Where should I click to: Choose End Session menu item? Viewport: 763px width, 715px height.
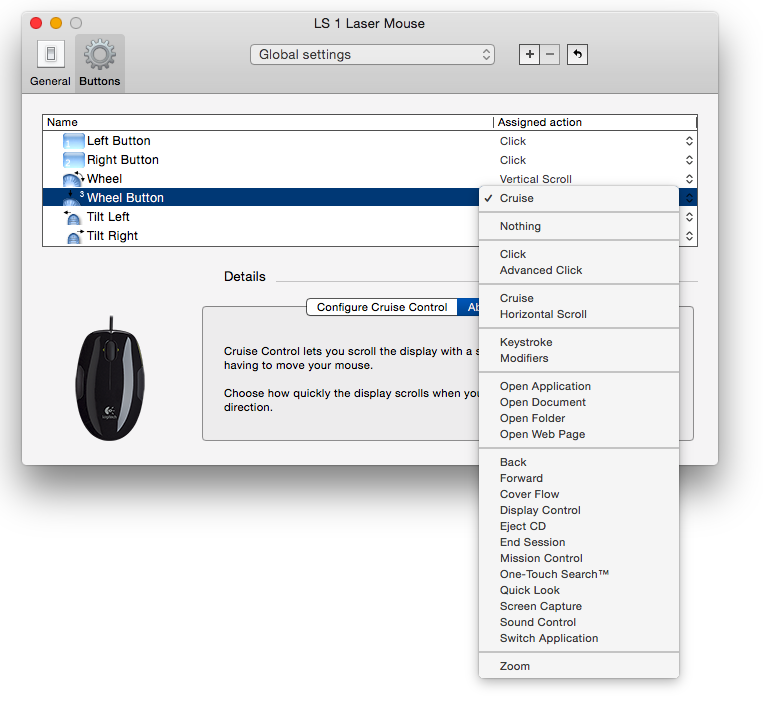[x=579, y=542]
